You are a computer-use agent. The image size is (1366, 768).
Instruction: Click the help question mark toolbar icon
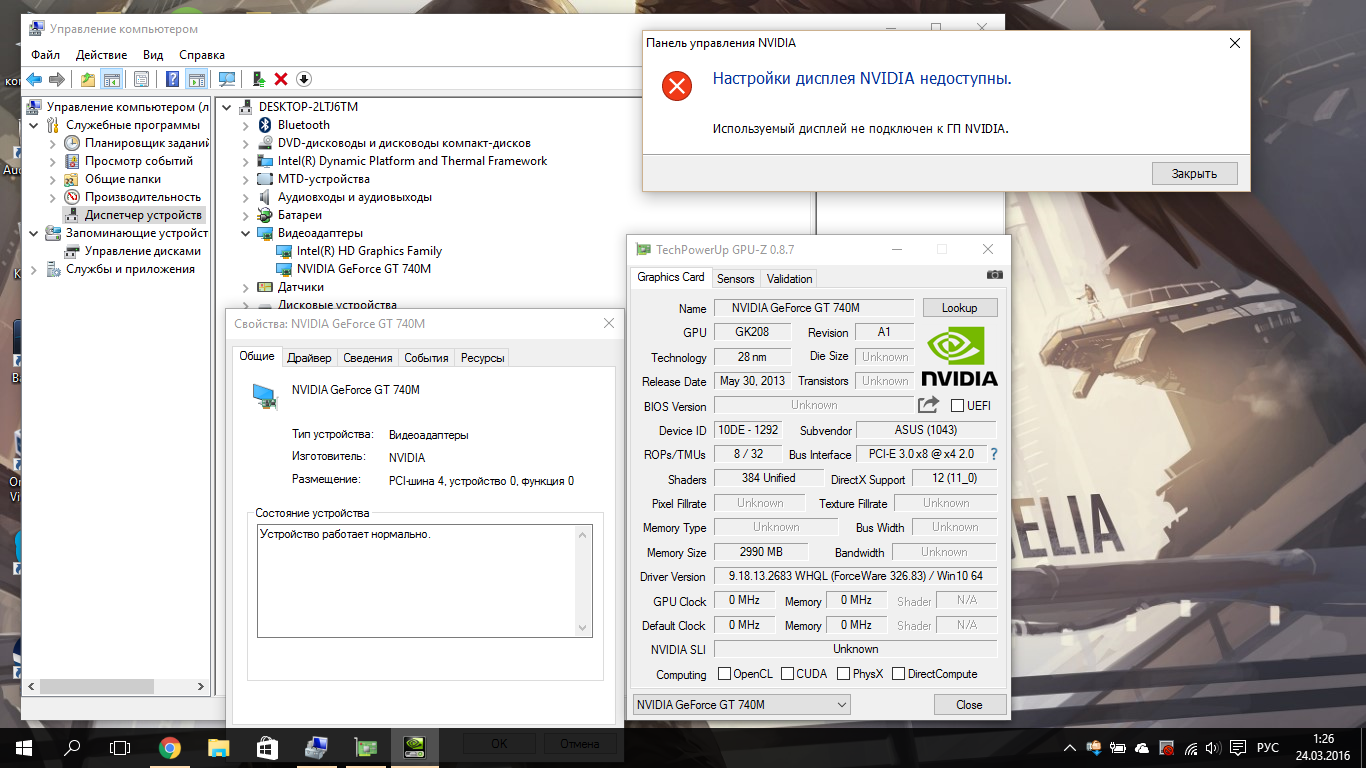point(172,79)
